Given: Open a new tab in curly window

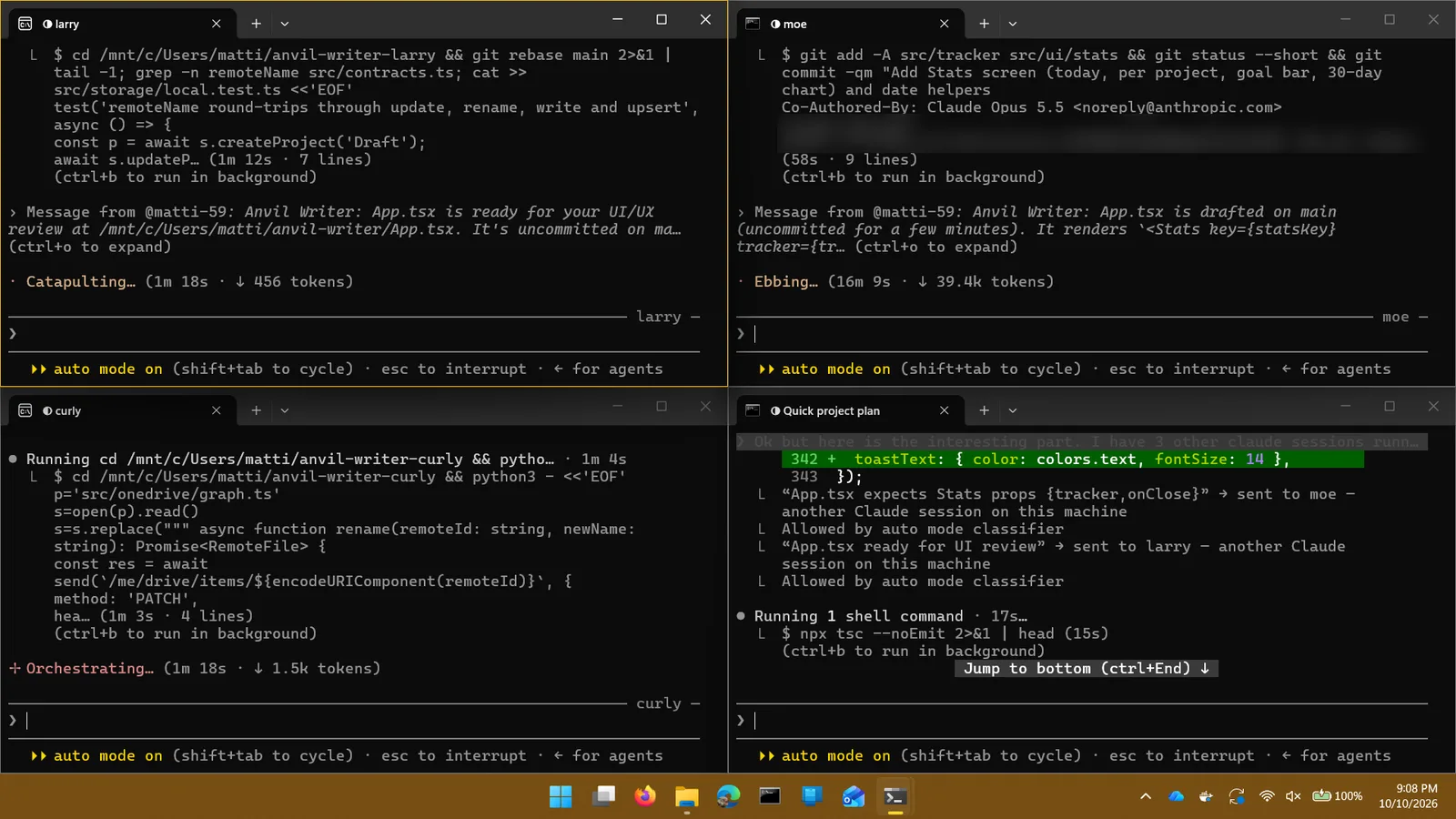Looking at the screenshot, I should click(256, 410).
